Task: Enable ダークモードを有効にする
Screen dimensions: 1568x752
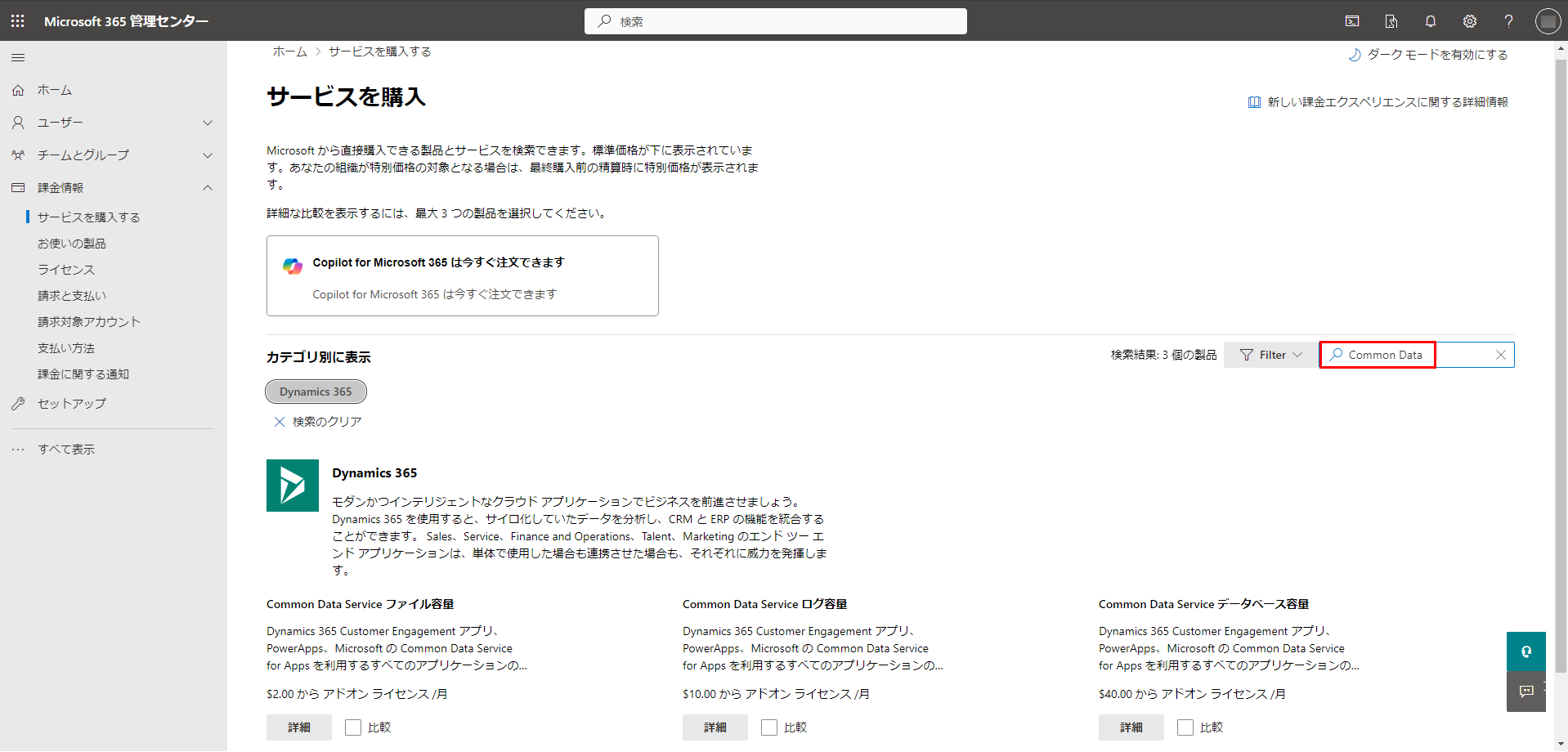Action: tap(1427, 55)
